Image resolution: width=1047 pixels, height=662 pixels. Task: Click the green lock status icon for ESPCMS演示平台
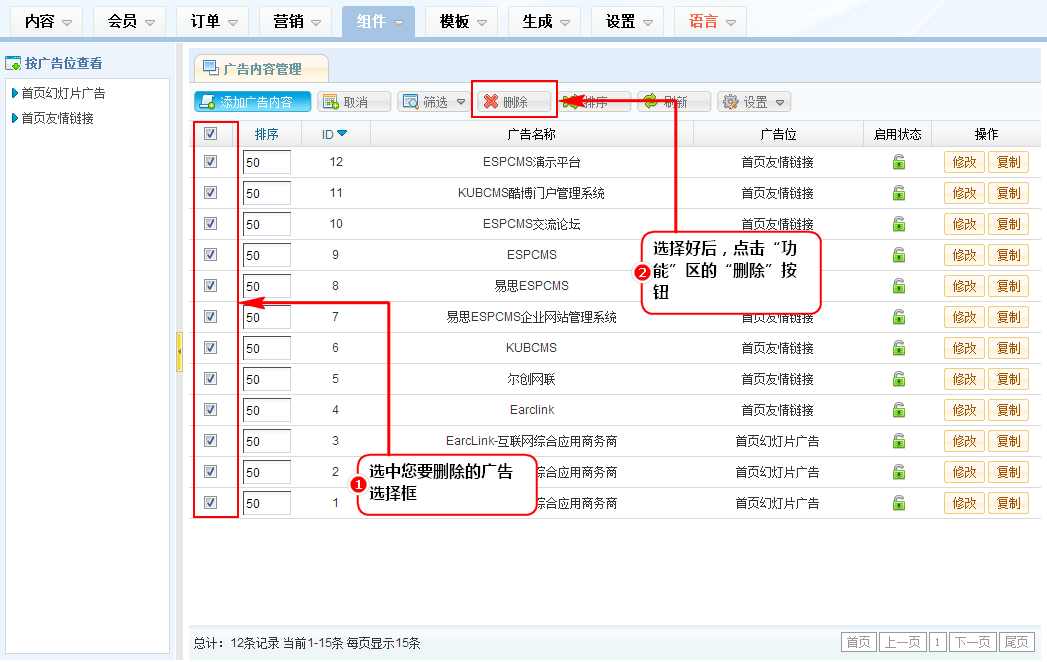(x=899, y=162)
